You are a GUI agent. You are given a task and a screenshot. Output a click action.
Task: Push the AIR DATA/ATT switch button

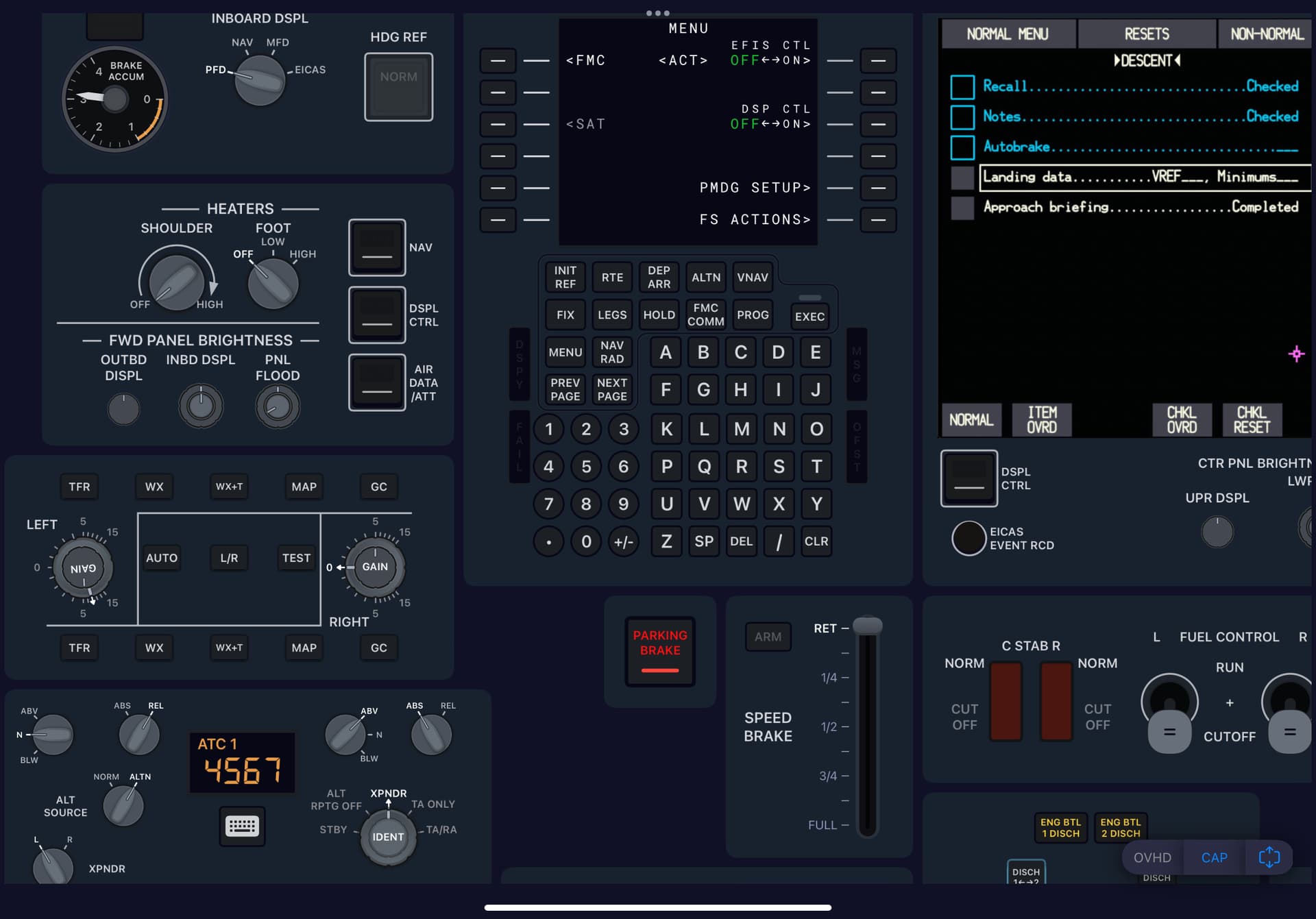(377, 382)
